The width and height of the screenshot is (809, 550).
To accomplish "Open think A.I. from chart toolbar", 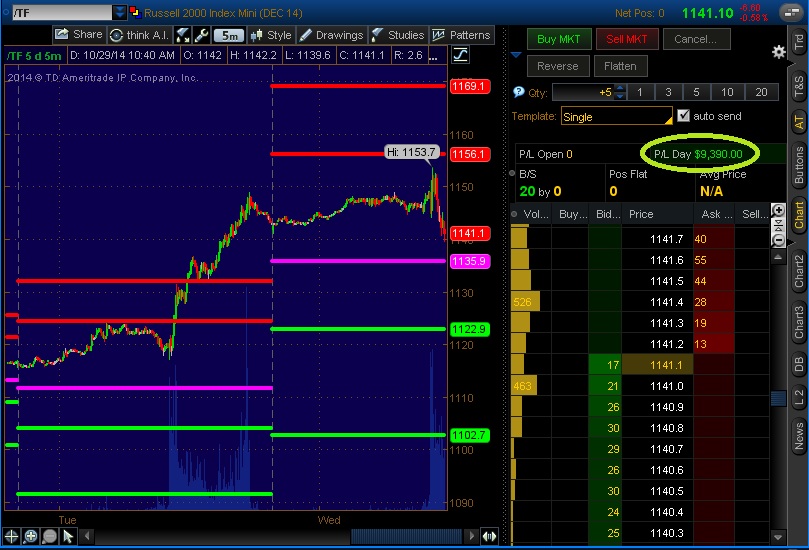I will pyautogui.click(x=142, y=35).
